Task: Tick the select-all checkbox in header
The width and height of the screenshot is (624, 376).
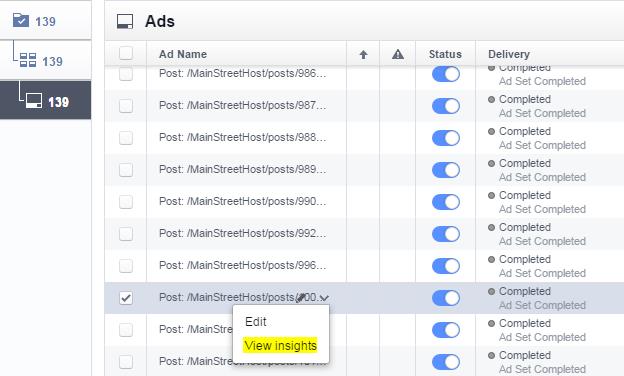Action: click(x=126, y=53)
